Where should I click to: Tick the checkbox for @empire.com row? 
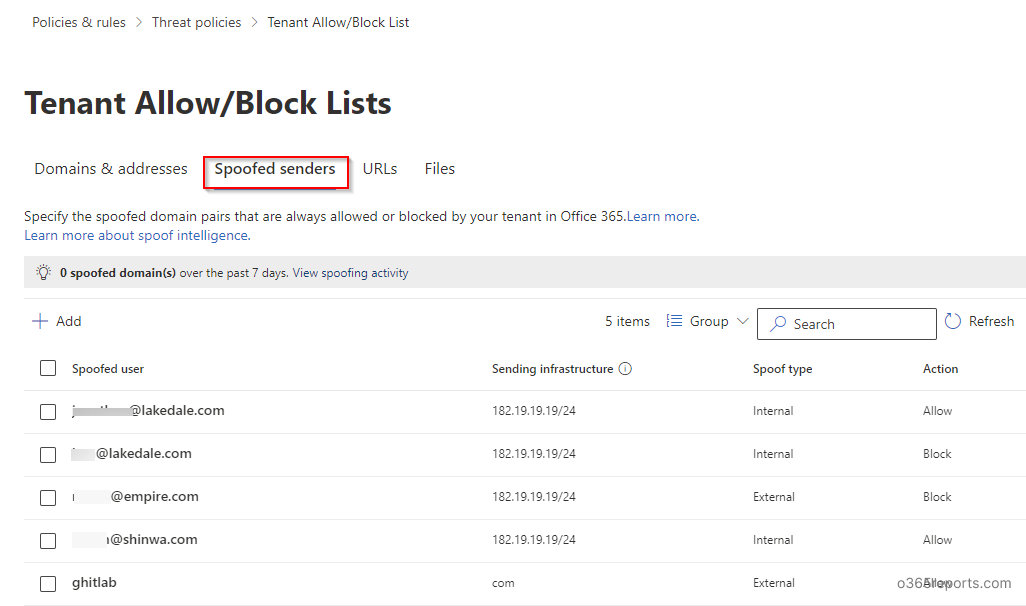point(48,498)
